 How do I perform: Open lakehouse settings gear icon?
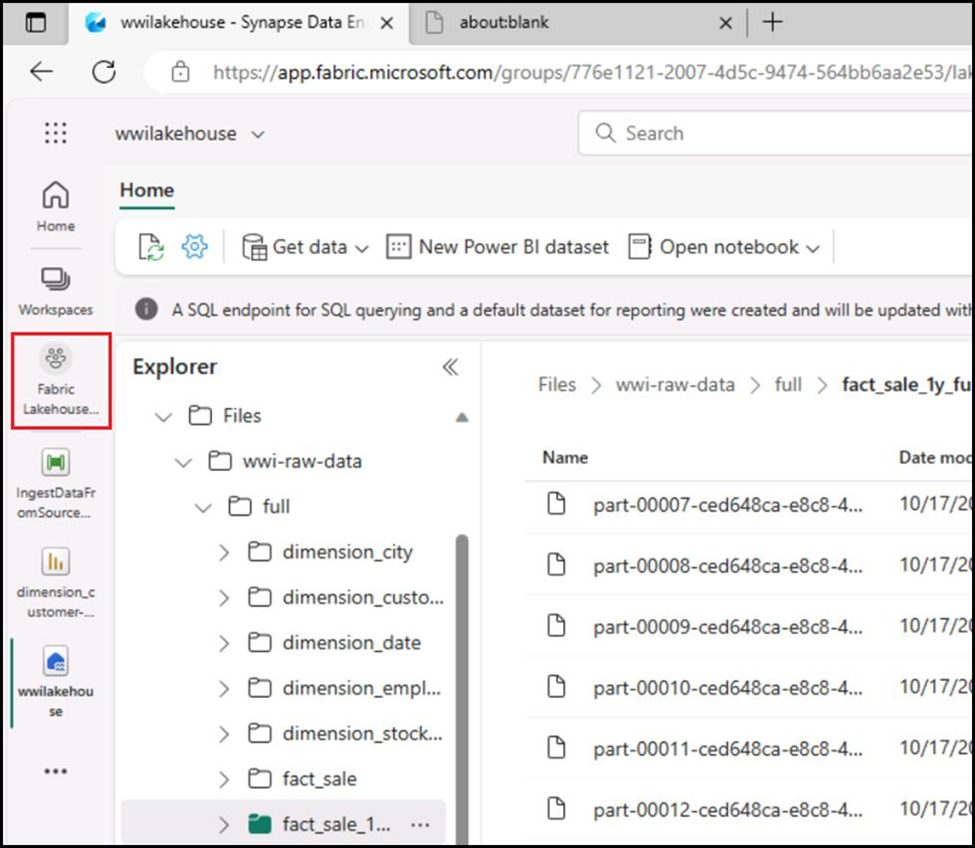(194, 247)
